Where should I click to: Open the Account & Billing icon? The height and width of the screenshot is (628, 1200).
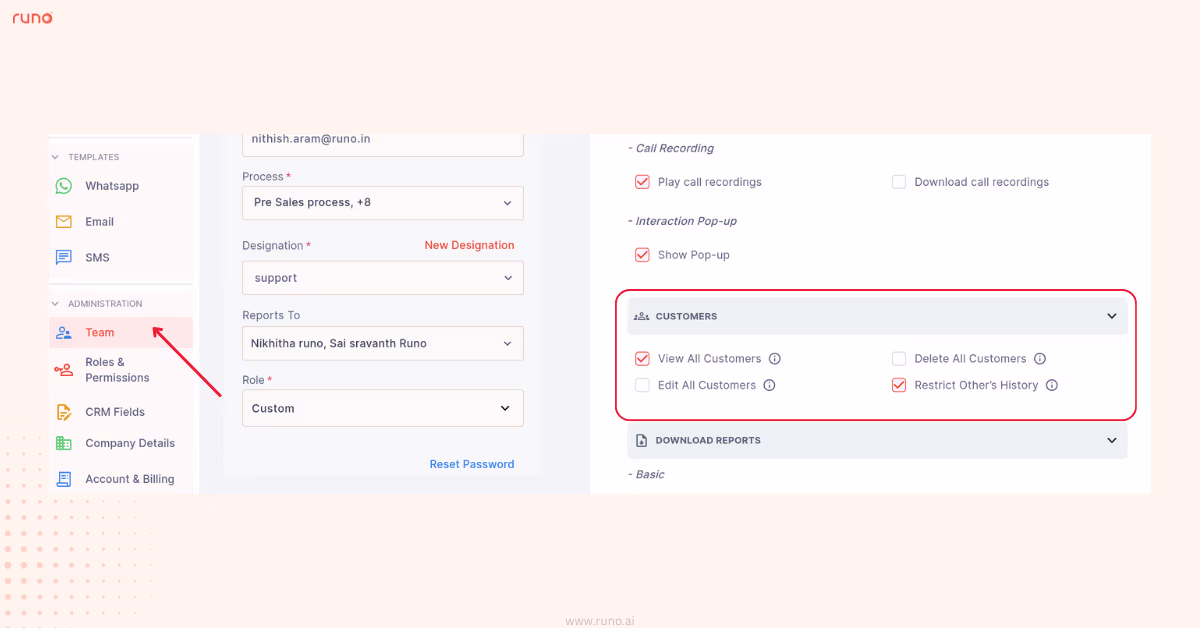click(63, 478)
